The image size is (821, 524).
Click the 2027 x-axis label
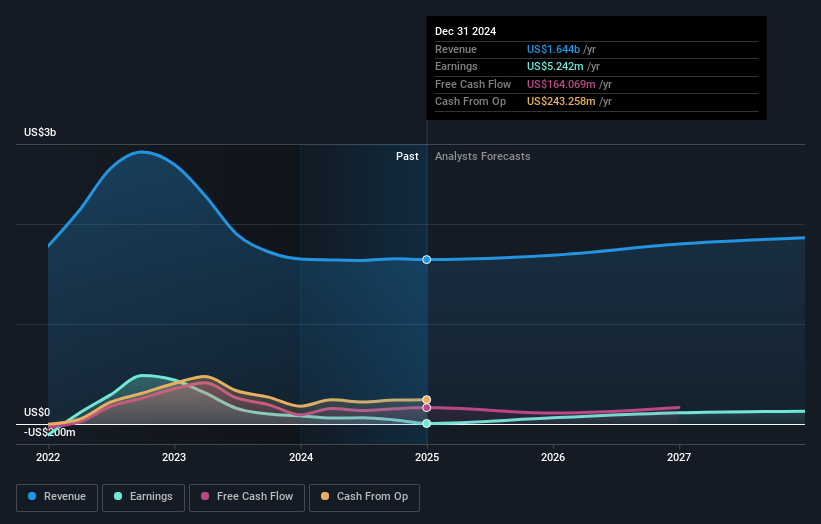[679, 458]
